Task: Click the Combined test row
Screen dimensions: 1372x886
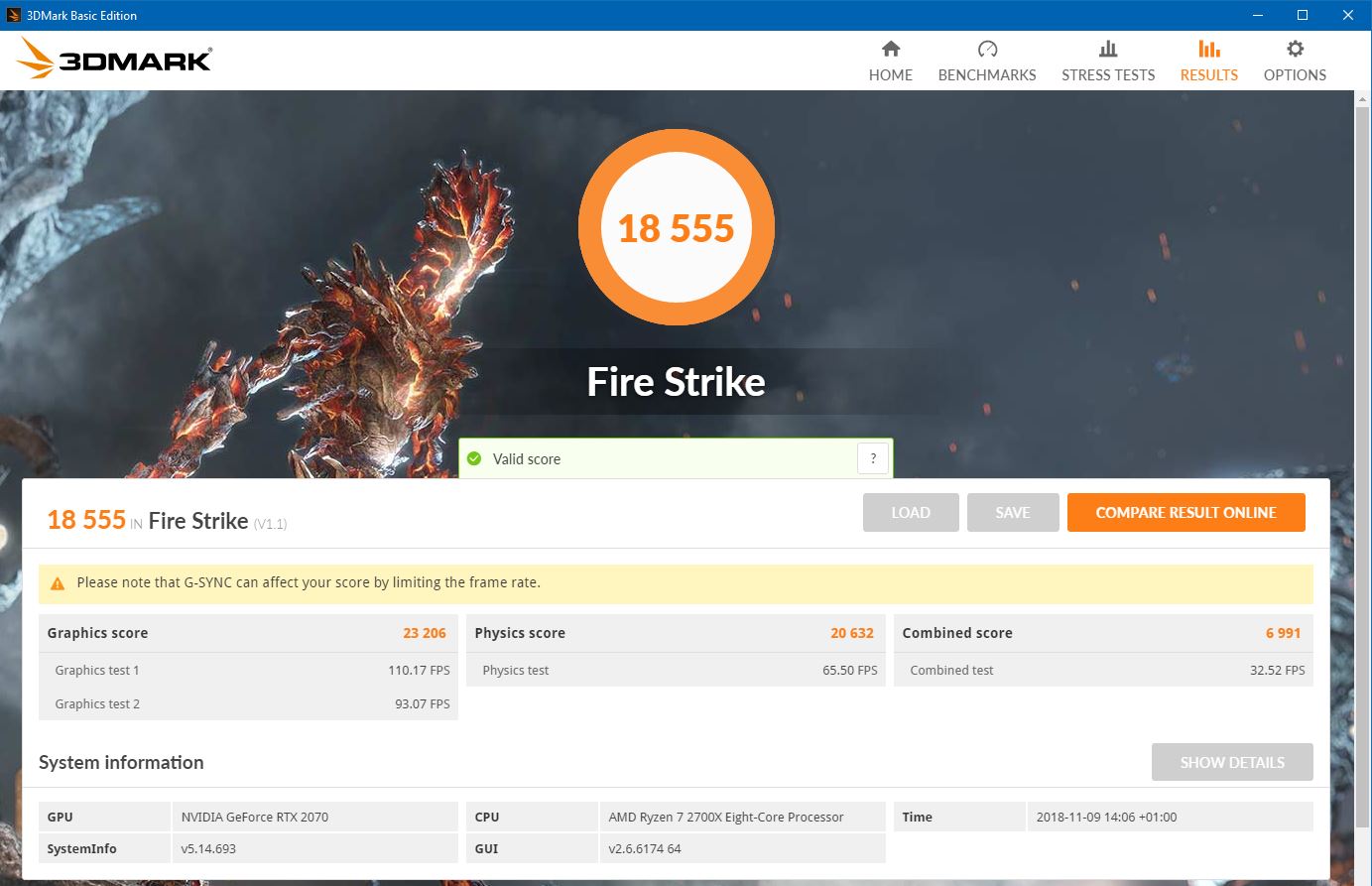Action: coord(1103,671)
